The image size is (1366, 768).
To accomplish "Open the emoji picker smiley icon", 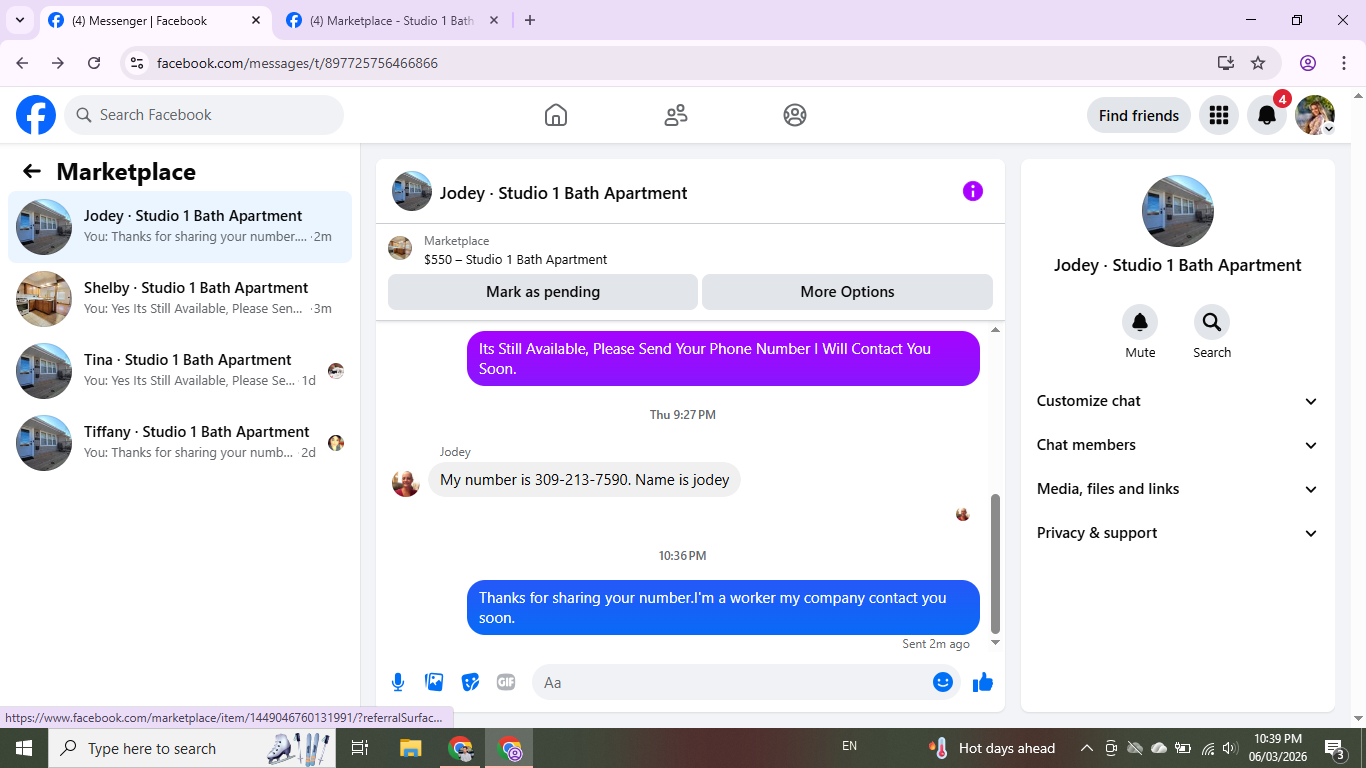I will click(x=943, y=682).
